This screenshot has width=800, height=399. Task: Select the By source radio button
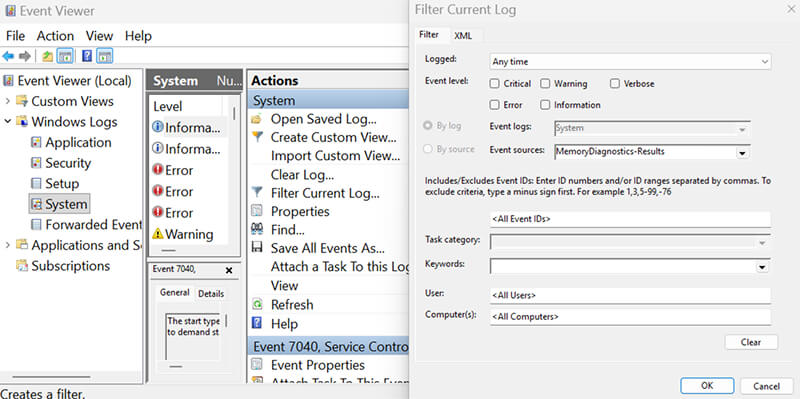point(427,149)
